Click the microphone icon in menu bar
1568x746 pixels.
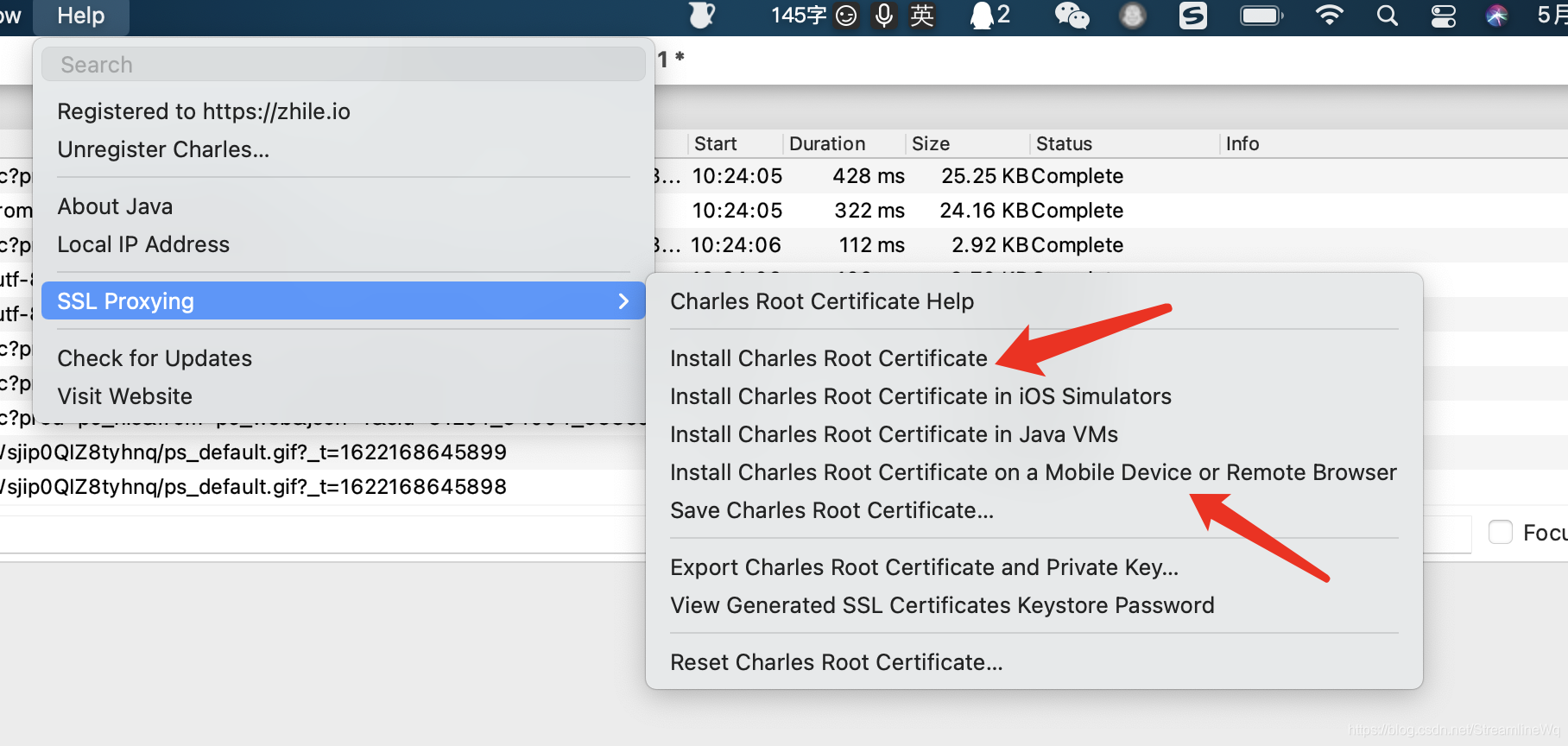tap(884, 16)
